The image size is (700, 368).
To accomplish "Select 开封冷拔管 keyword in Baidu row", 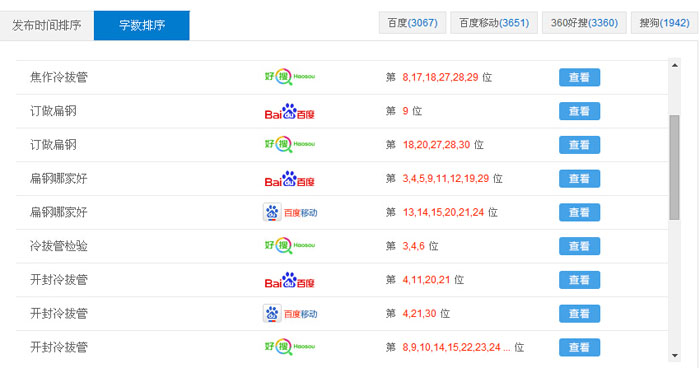I will coord(58,280).
